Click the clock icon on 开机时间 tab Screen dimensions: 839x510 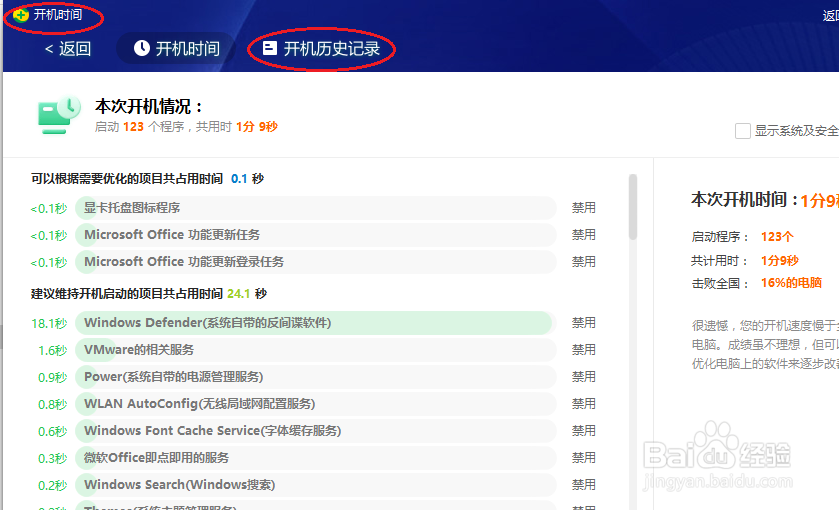pyautogui.click(x=142, y=48)
